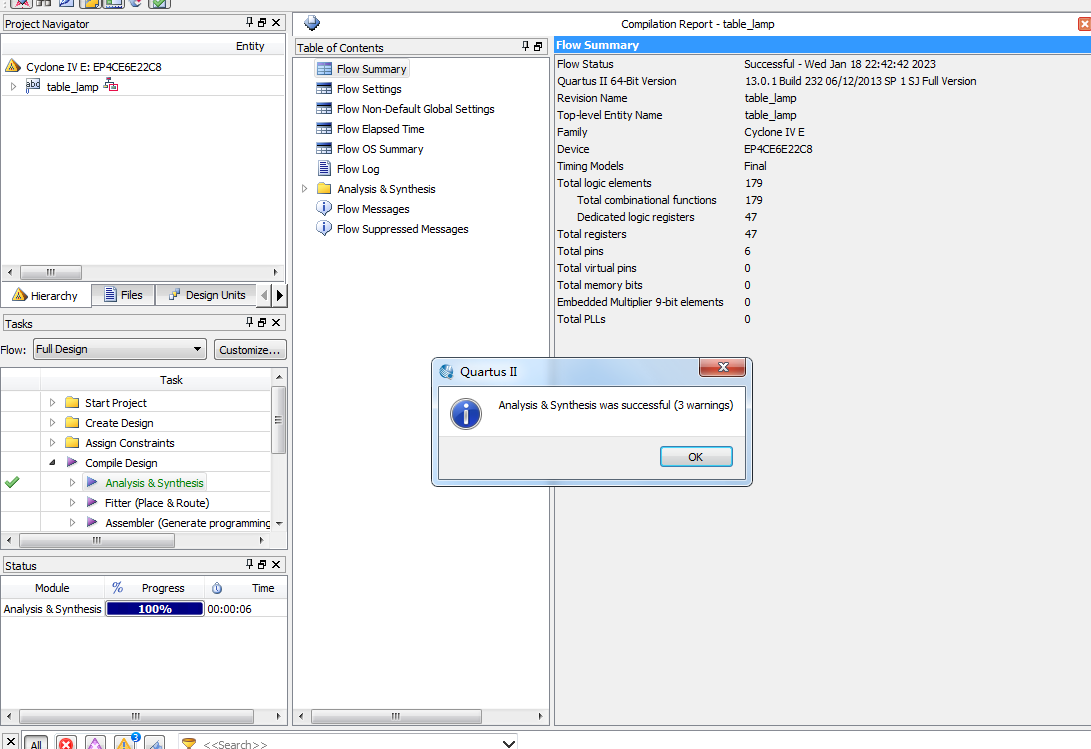Pin the Table of Contents panel
This screenshot has height=749, width=1091.
pos(525,47)
